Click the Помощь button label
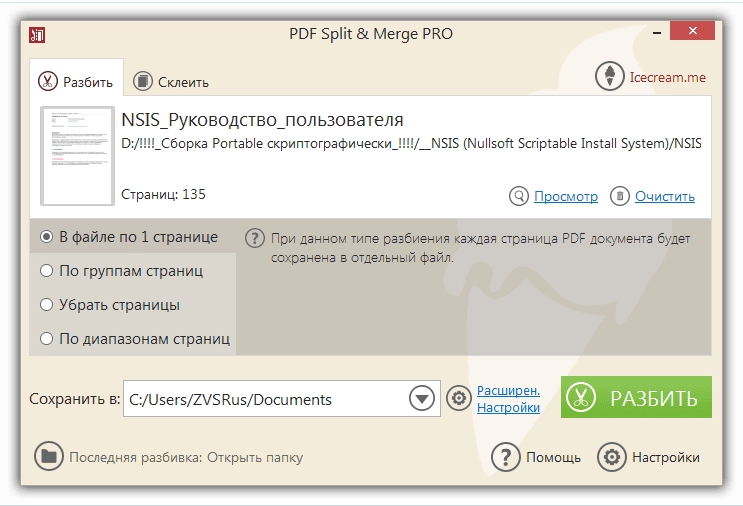The height and width of the screenshot is (506, 743). point(553,457)
